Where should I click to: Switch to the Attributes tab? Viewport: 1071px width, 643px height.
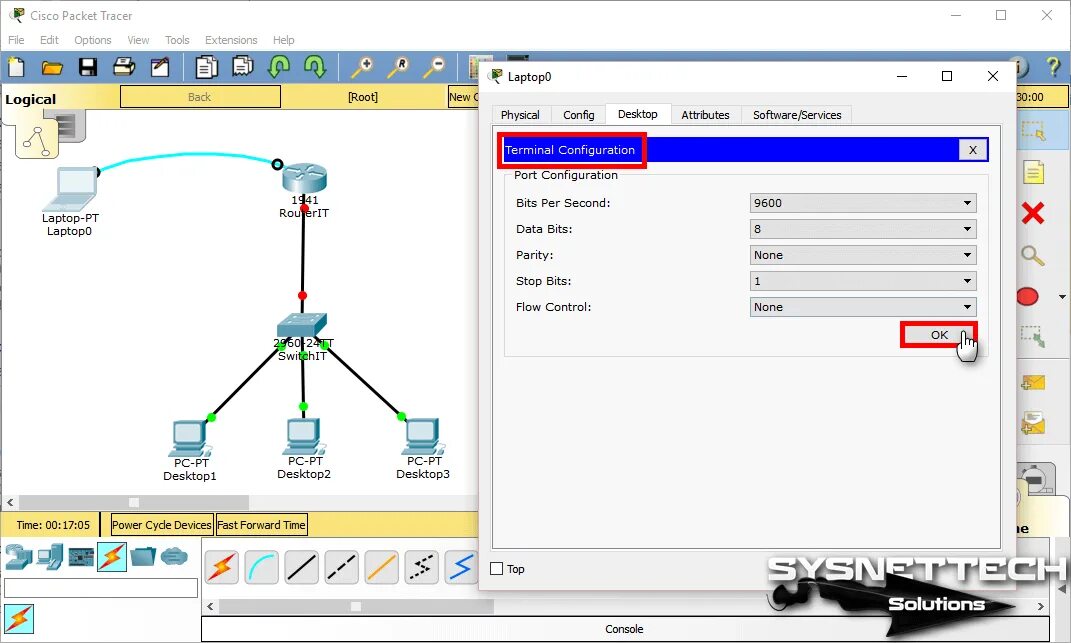tap(705, 115)
